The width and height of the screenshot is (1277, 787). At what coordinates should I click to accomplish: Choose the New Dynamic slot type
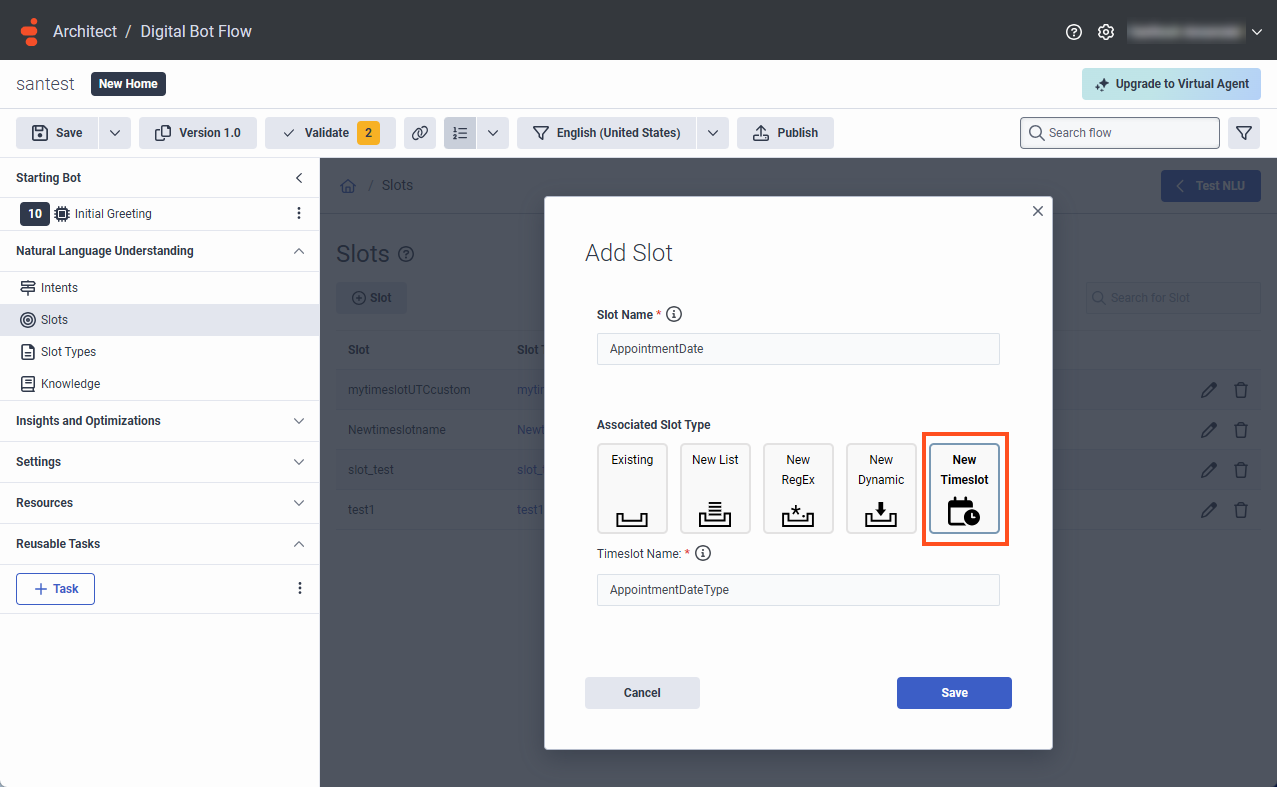pos(881,489)
